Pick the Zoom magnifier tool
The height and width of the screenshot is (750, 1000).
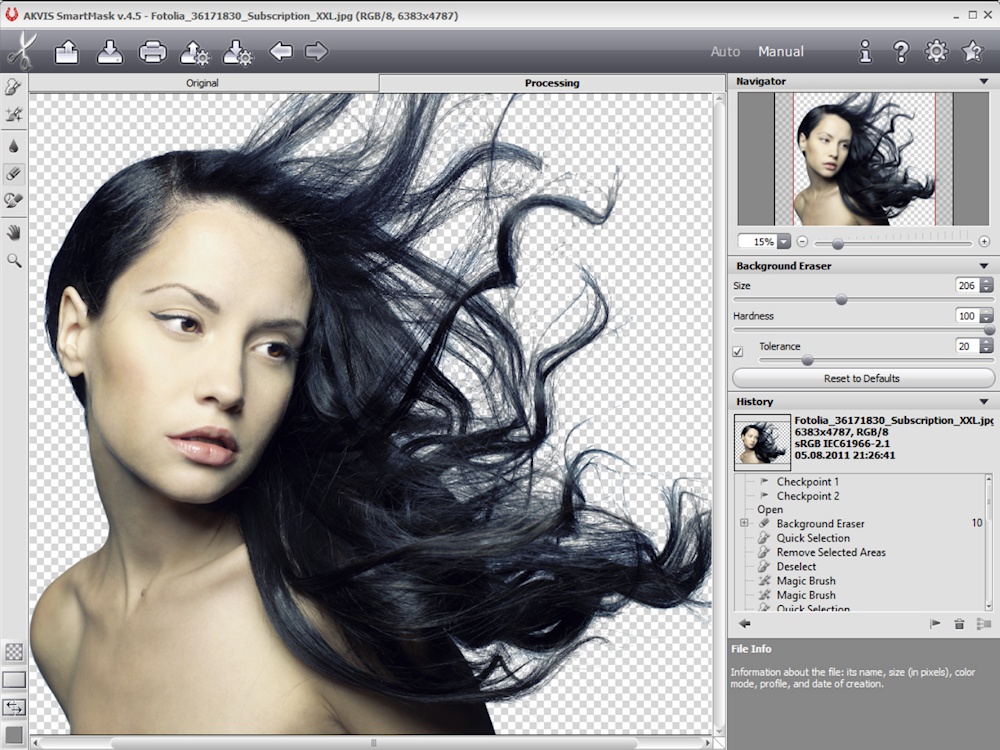click(x=14, y=260)
